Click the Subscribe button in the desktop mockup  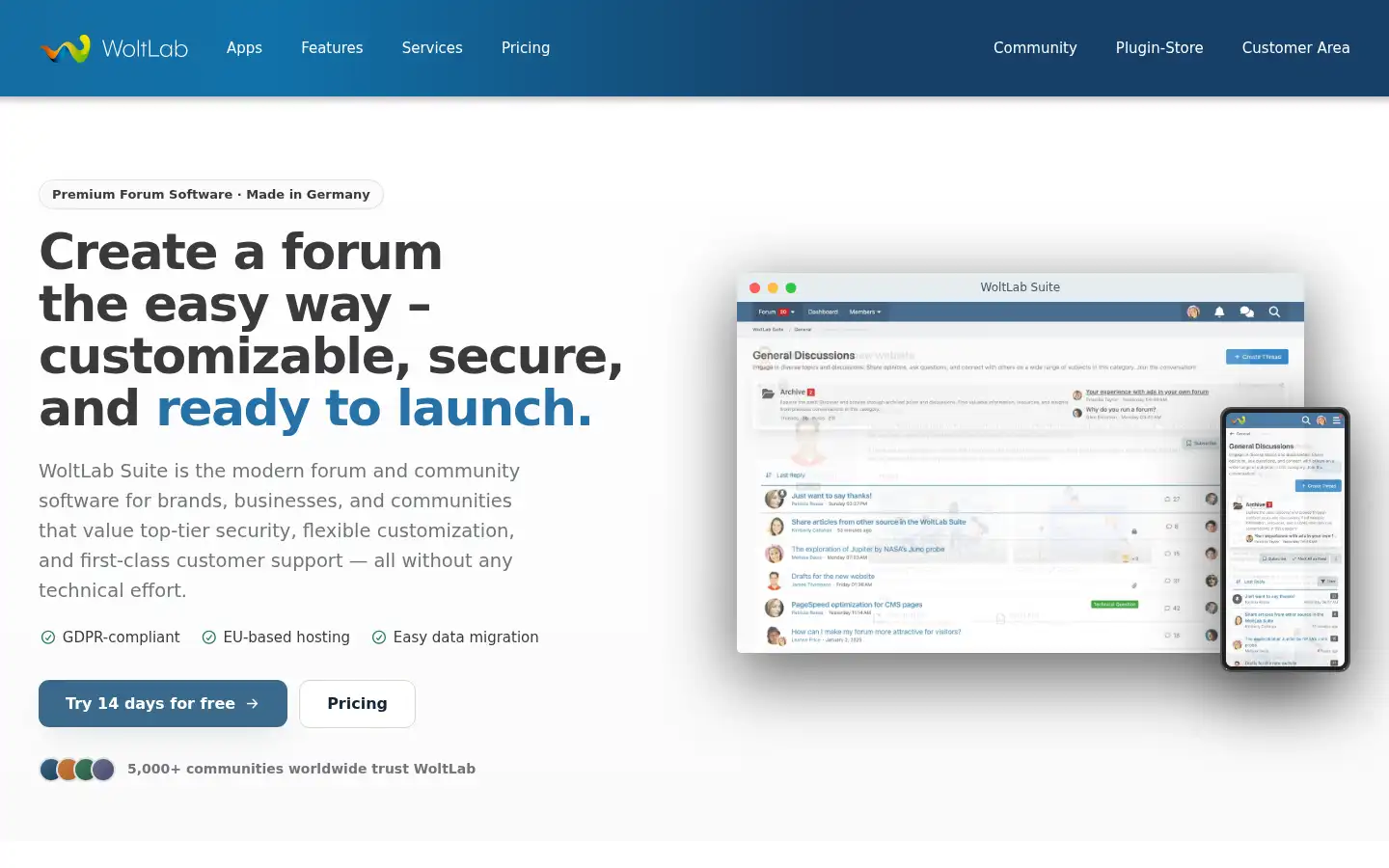(1201, 443)
